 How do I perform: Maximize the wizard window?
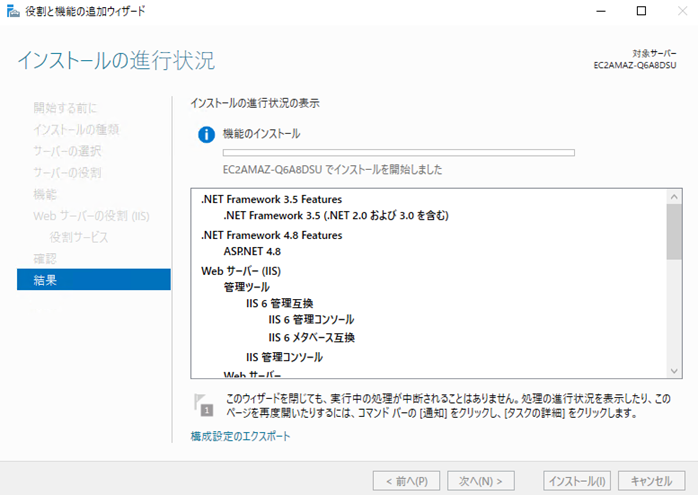(641, 11)
